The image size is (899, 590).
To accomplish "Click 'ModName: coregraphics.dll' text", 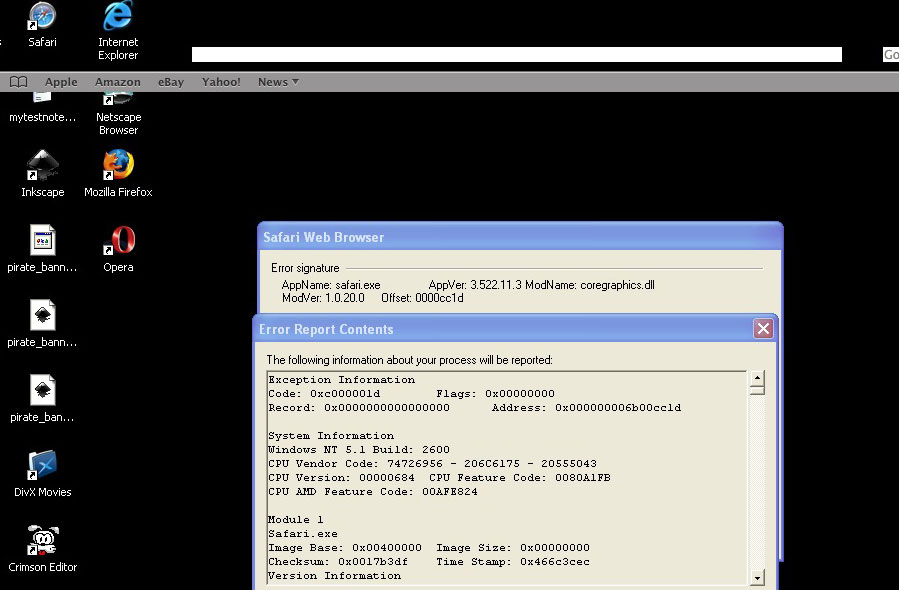I will pos(589,285).
